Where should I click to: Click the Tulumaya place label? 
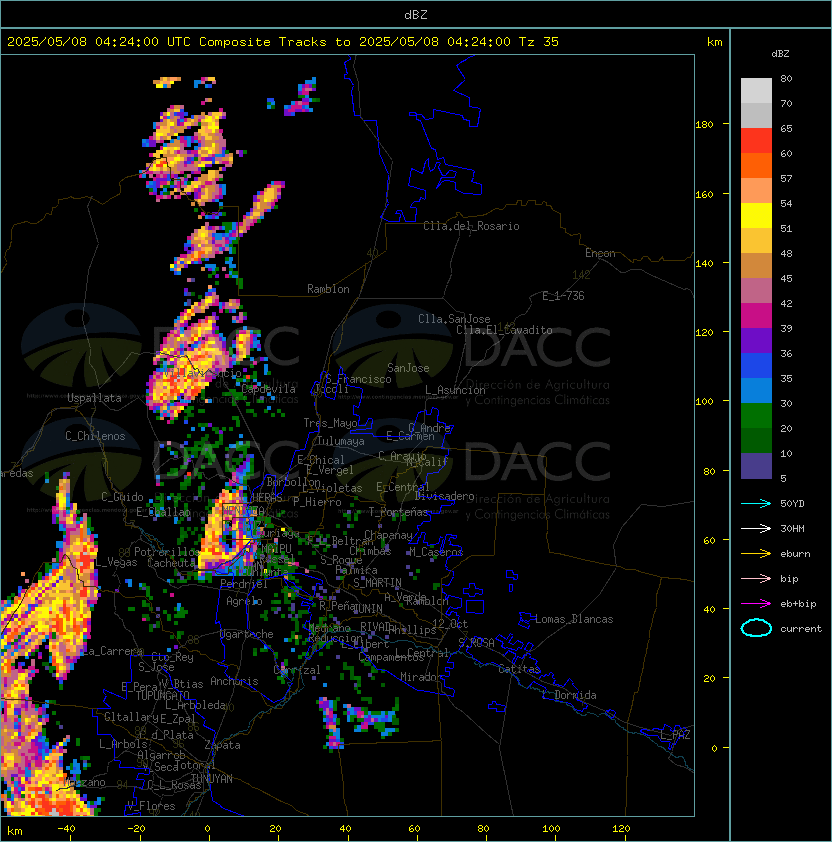coord(341,441)
